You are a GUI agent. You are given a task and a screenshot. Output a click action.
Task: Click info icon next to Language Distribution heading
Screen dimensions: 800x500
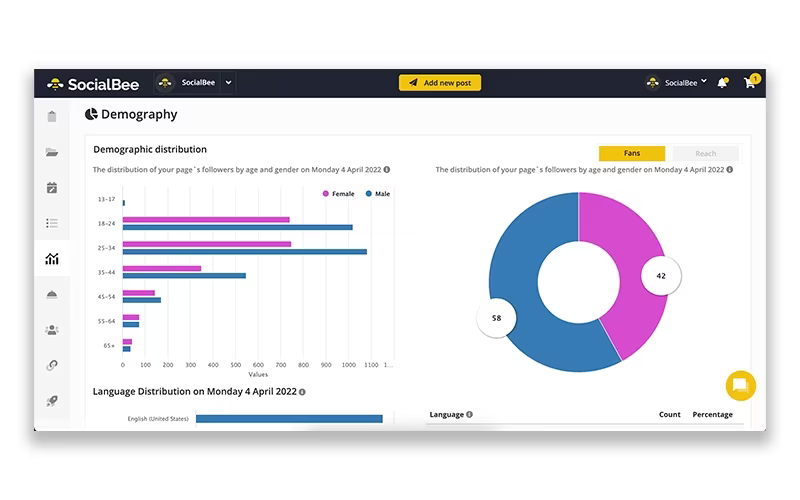point(302,392)
